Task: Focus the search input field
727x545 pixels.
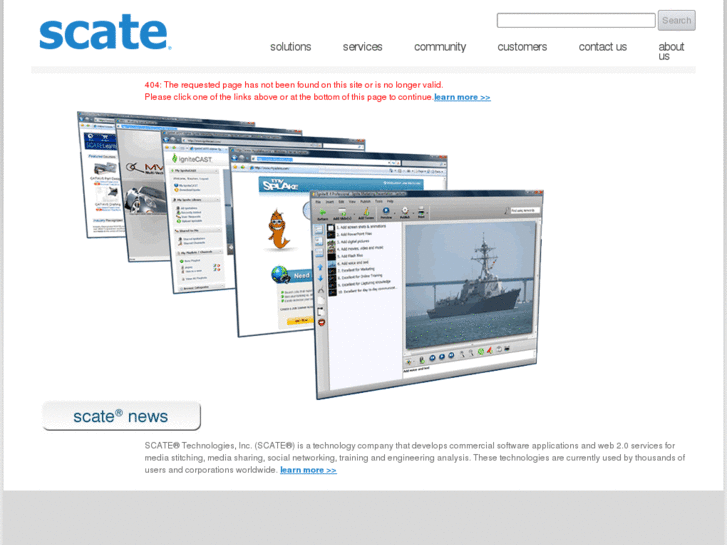Action: point(576,20)
